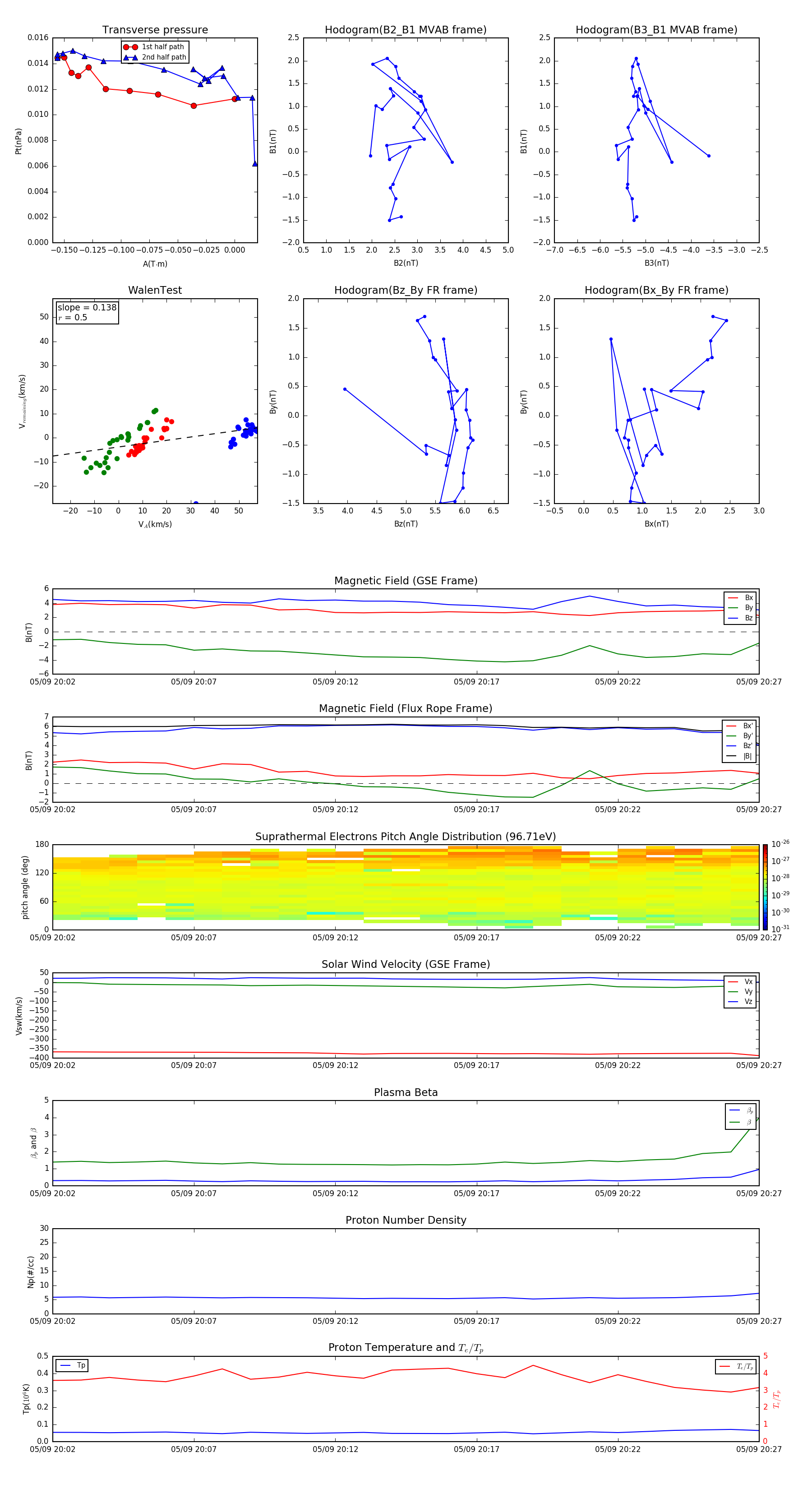
Task: Click the '05/09 20:22' tick under GSE magnetic field
Action: (618, 682)
